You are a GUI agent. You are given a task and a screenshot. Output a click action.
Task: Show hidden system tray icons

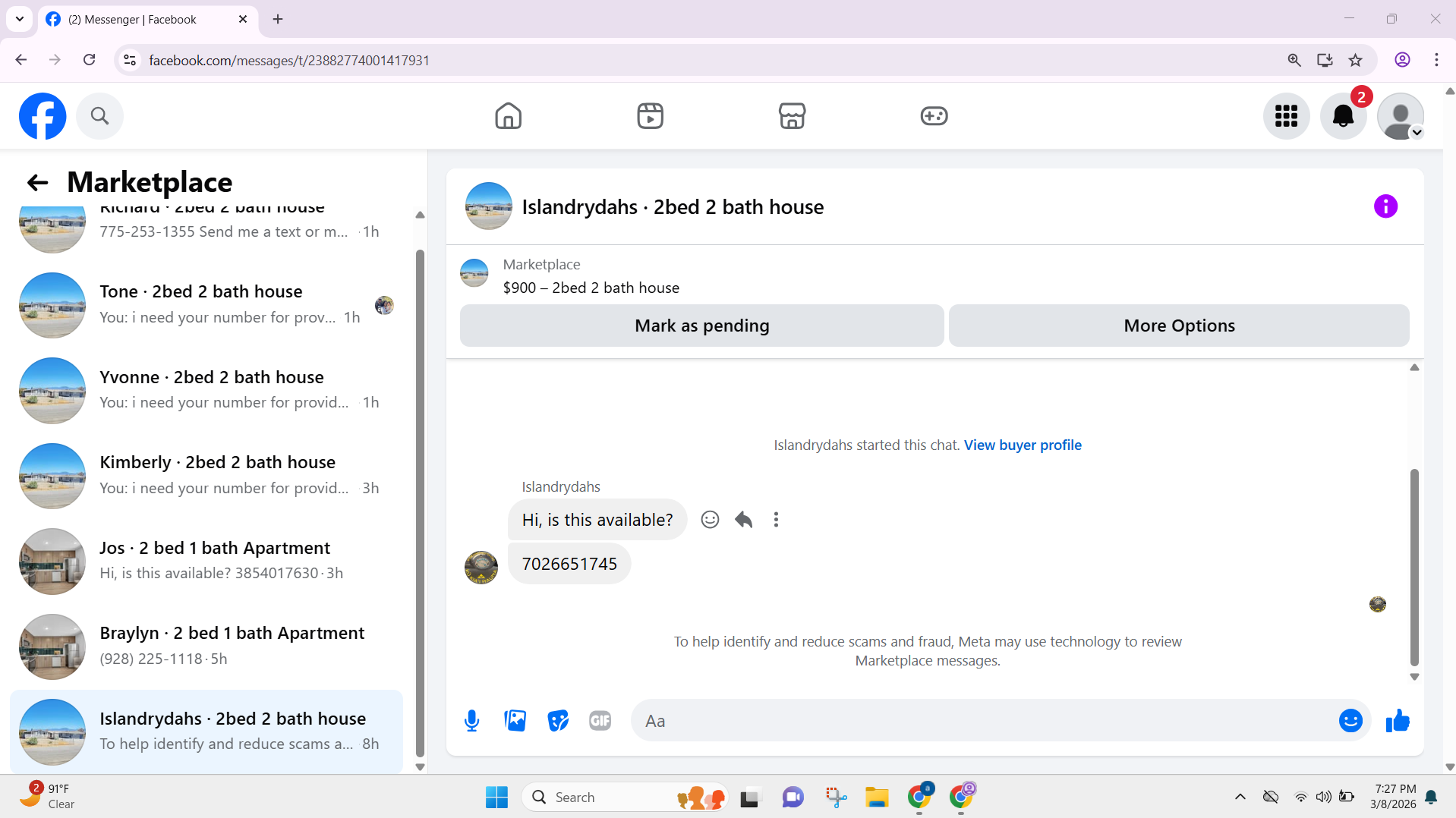coord(1240,797)
